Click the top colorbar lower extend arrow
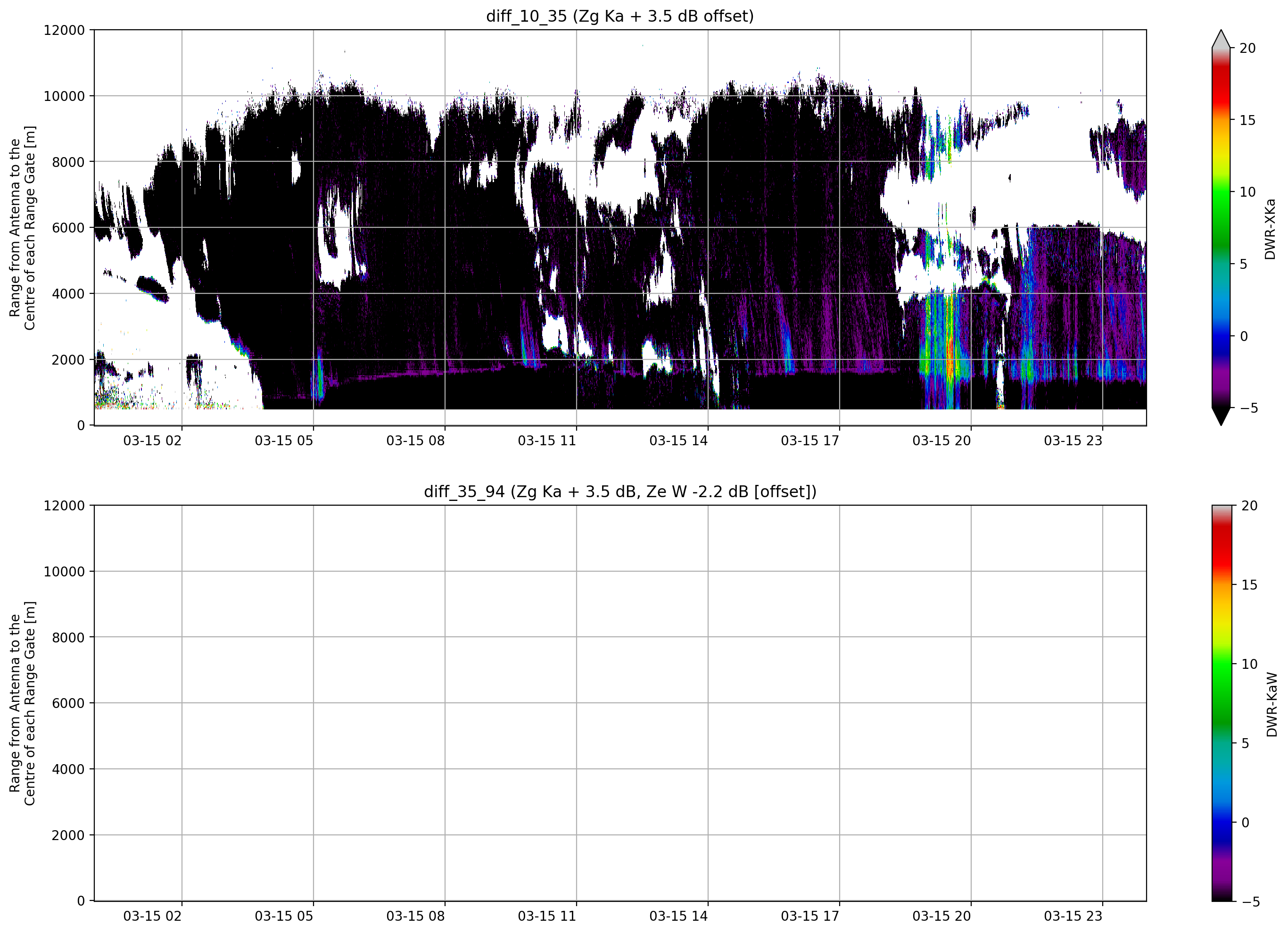This screenshot has height=933, width=1288. pos(1221,416)
